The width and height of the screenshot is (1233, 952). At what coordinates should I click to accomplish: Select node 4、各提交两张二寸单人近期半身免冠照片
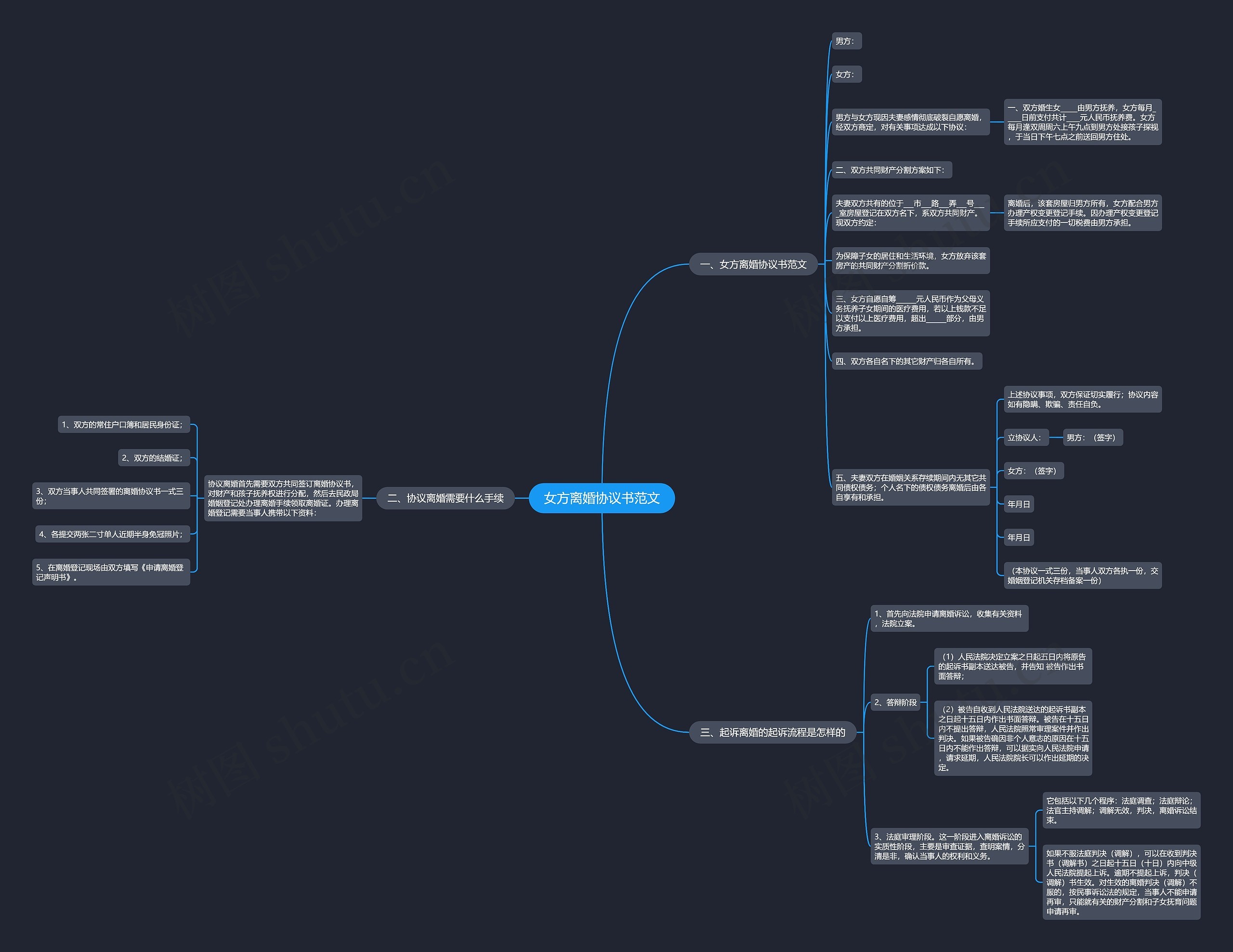pyautogui.click(x=112, y=534)
